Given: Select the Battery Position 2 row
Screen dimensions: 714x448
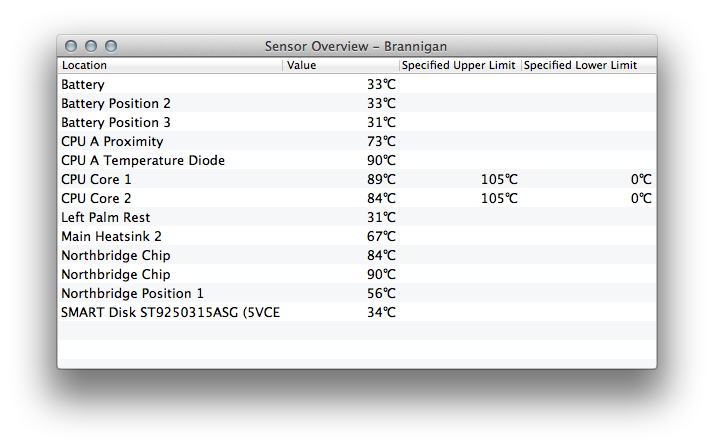Looking at the screenshot, I should pos(357,103).
